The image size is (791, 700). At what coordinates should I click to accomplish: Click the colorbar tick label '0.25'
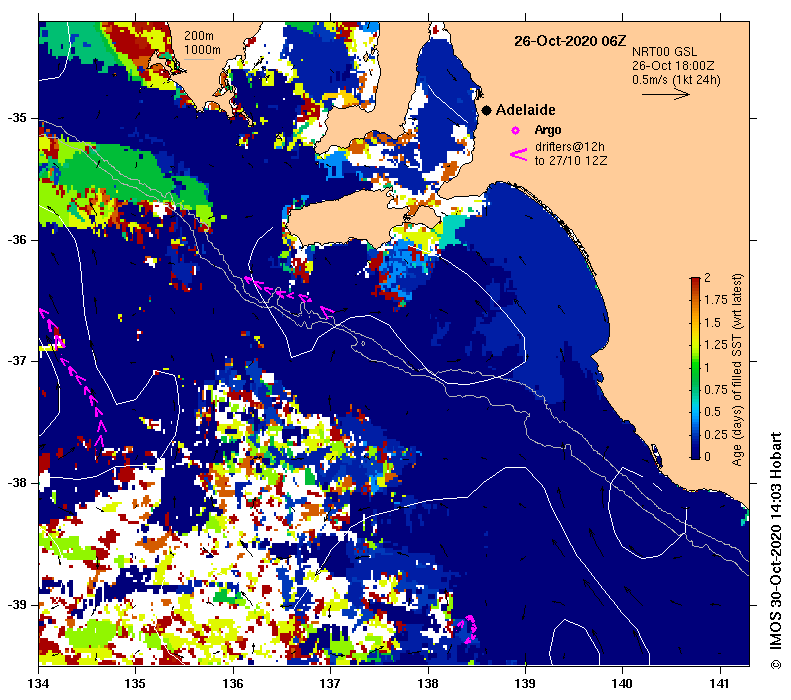(716, 435)
